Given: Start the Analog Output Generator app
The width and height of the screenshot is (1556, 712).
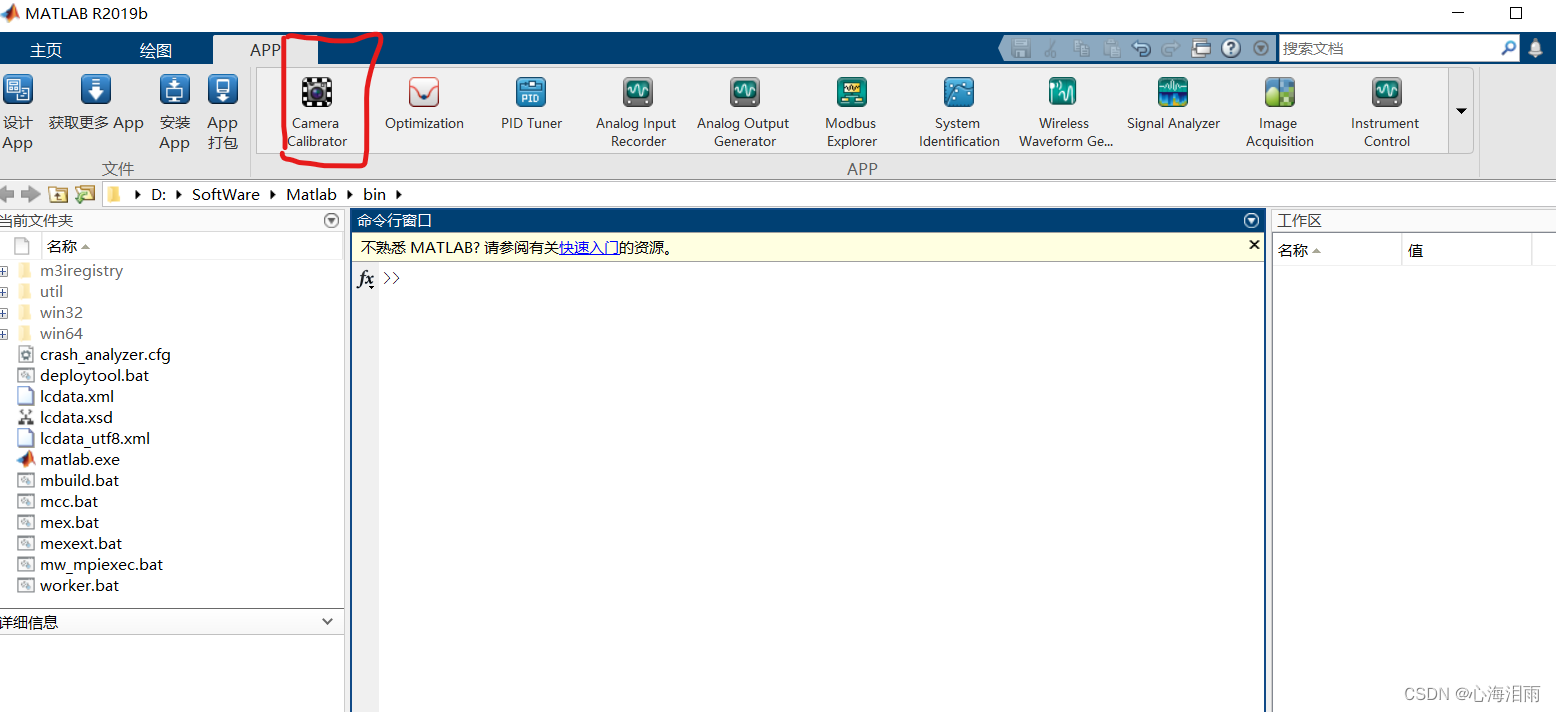Looking at the screenshot, I should (x=744, y=112).
